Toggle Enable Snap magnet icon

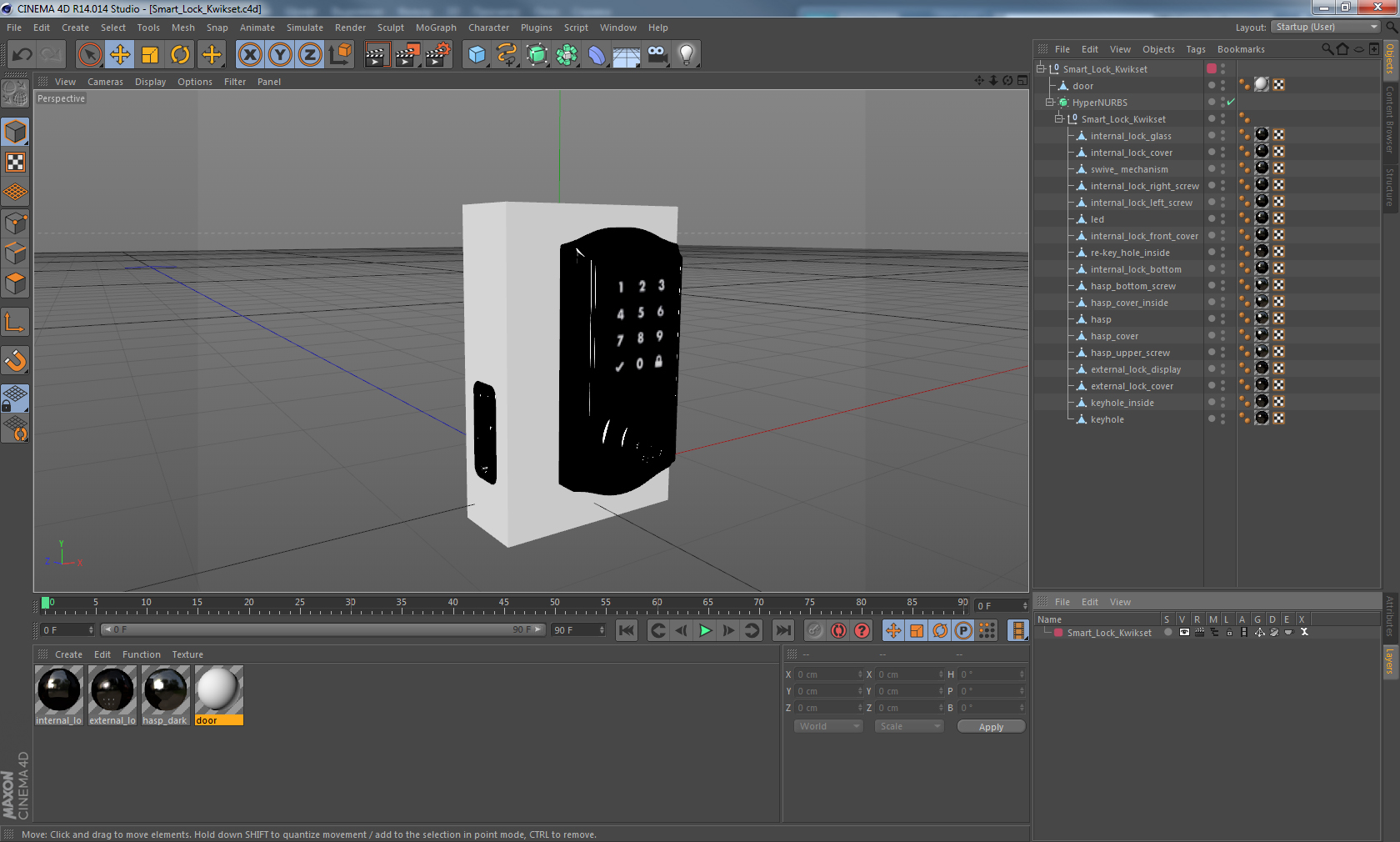16,361
